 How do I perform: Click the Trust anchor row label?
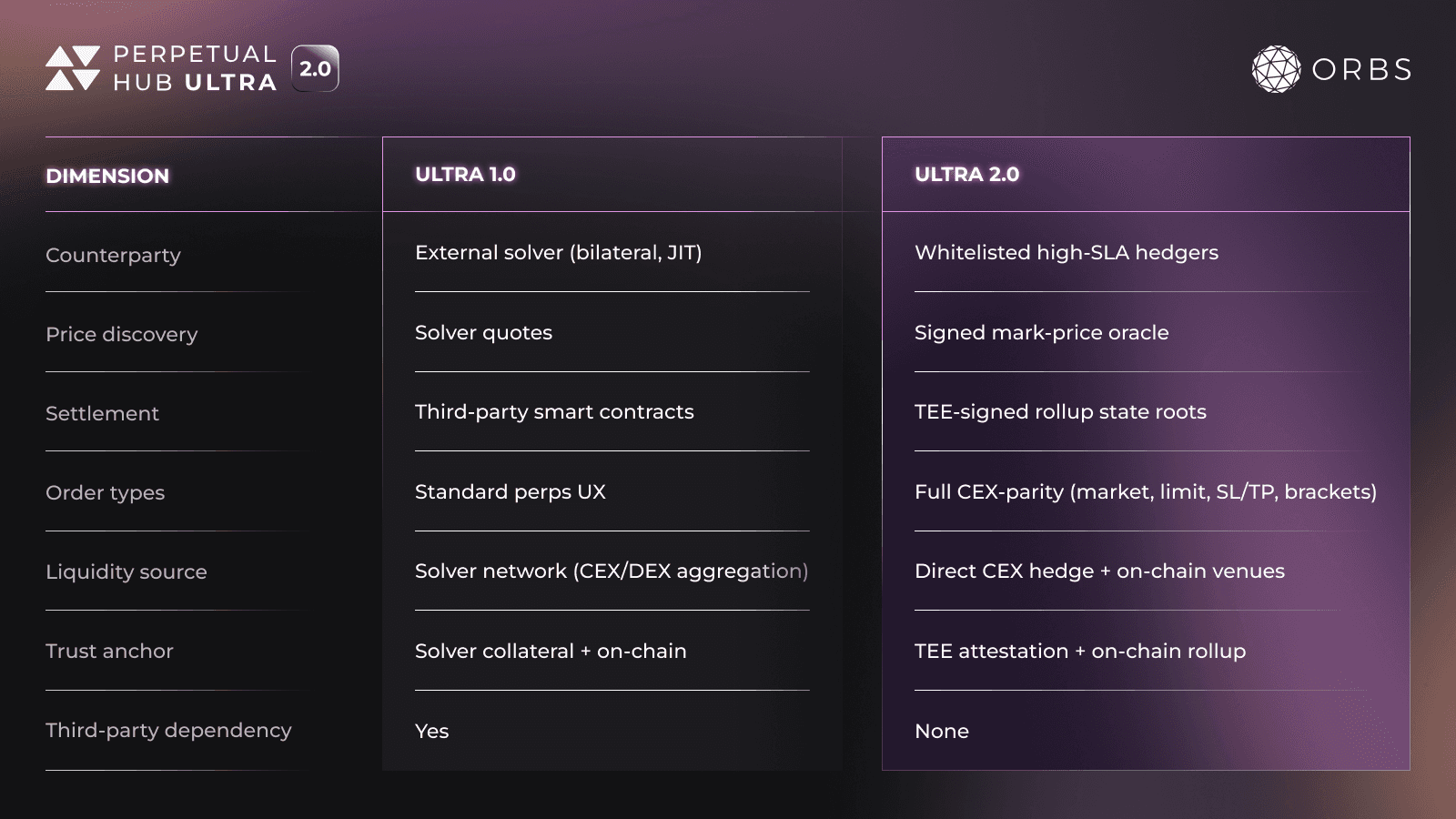109,651
